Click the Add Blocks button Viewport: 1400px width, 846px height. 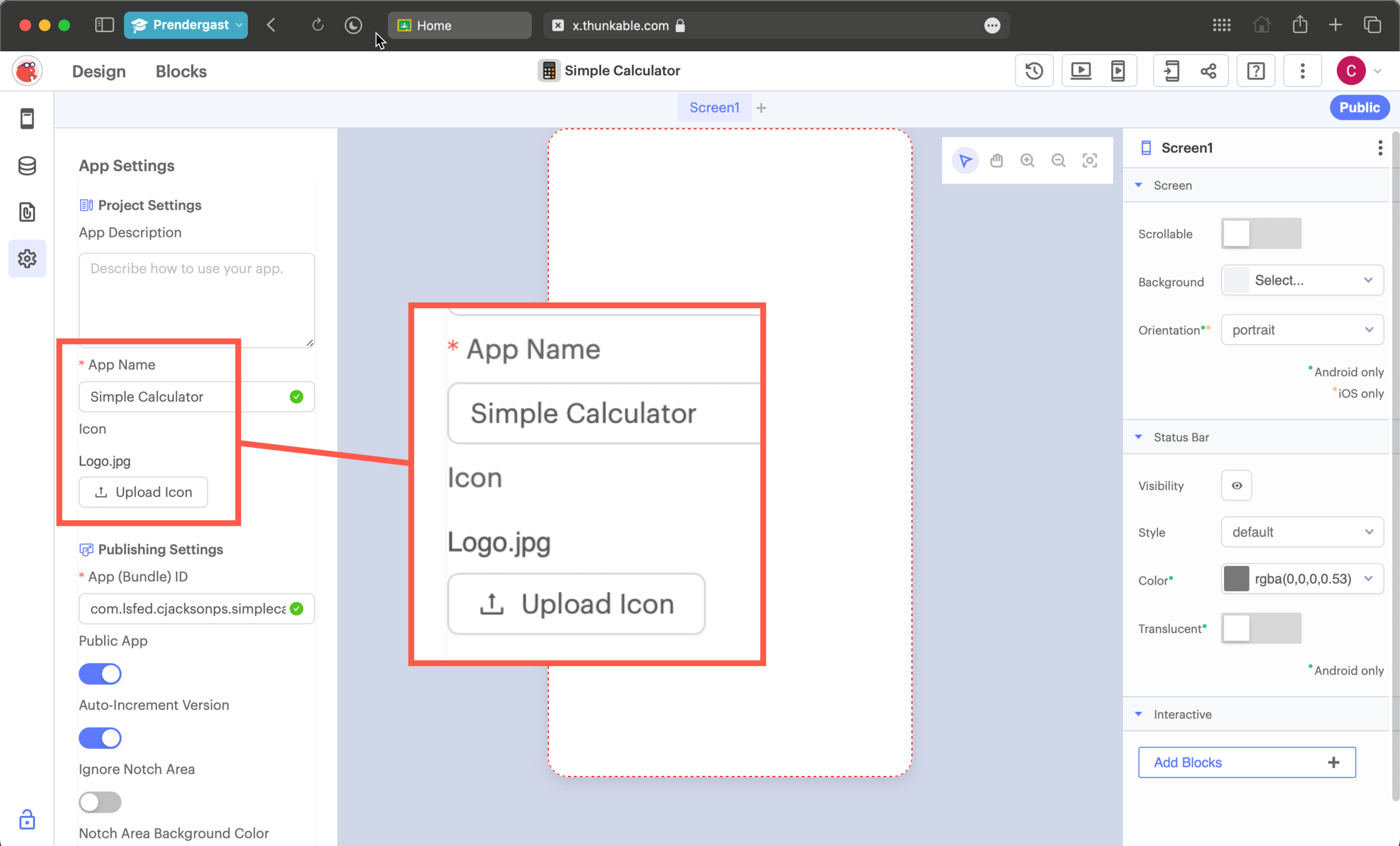pyautogui.click(x=1246, y=762)
